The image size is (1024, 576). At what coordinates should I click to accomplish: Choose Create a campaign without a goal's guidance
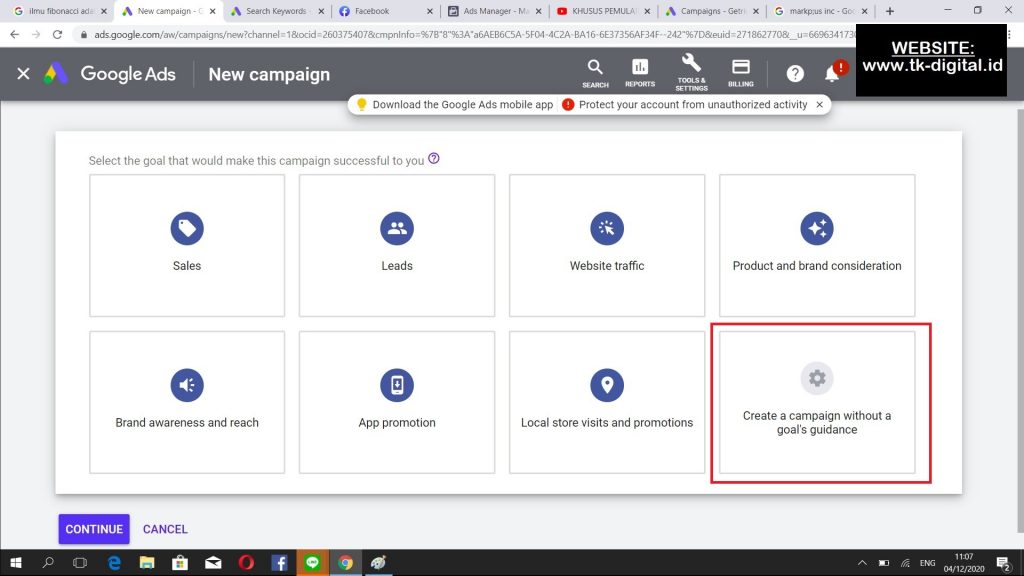(x=817, y=402)
